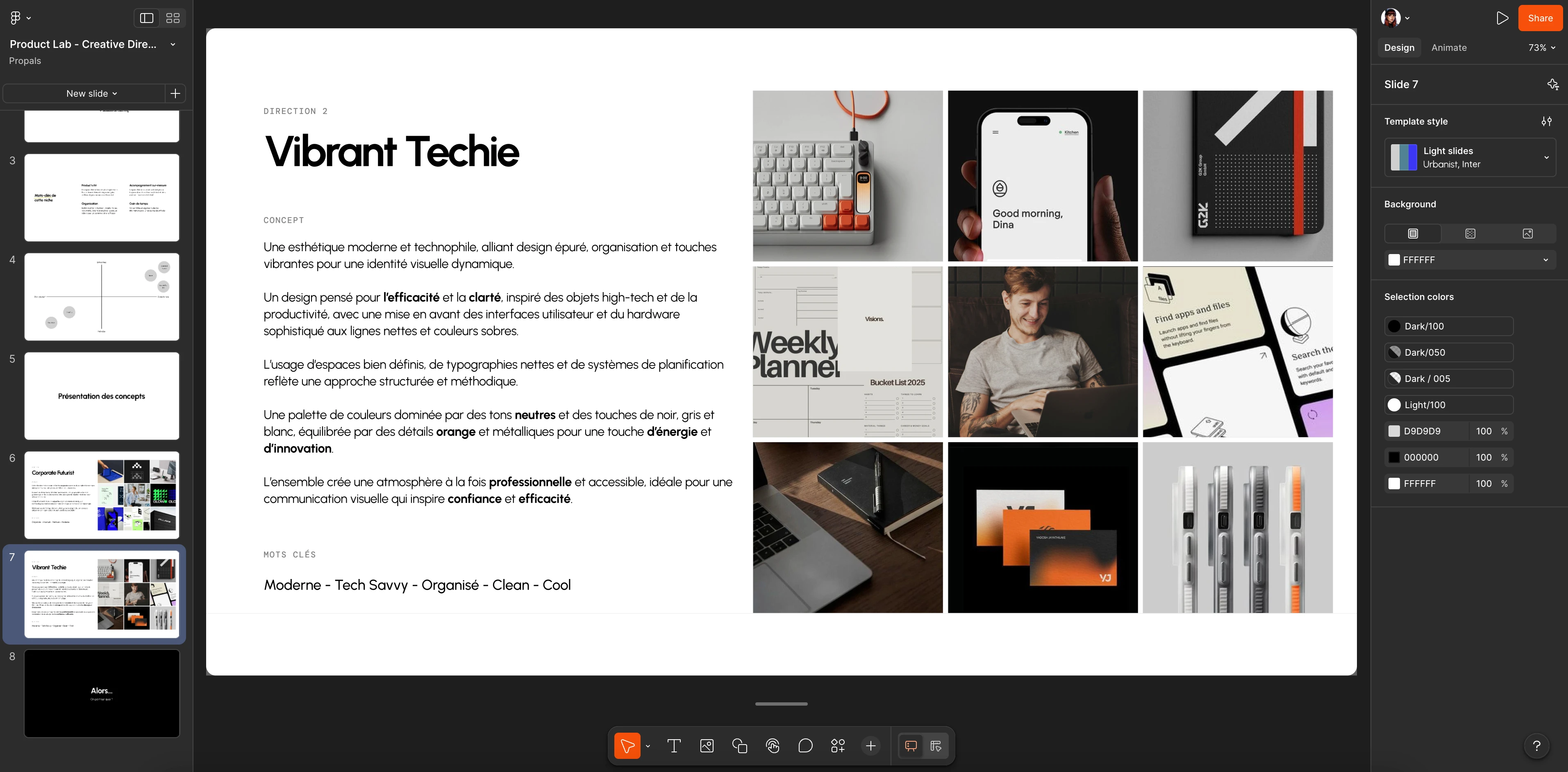Select the solid background fill option

(1413, 234)
